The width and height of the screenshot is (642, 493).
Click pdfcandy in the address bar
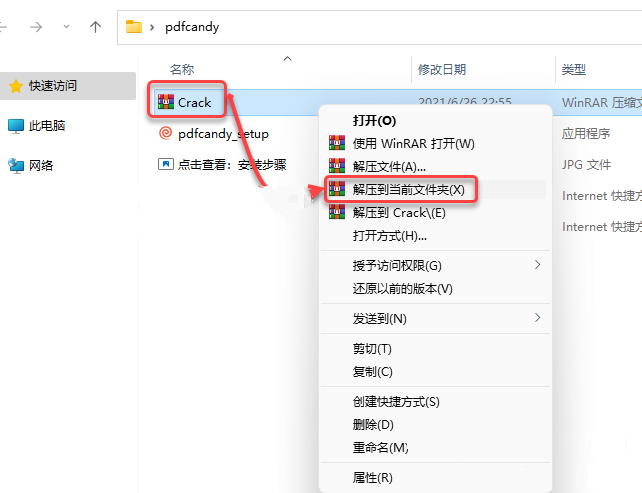click(x=192, y=27)
